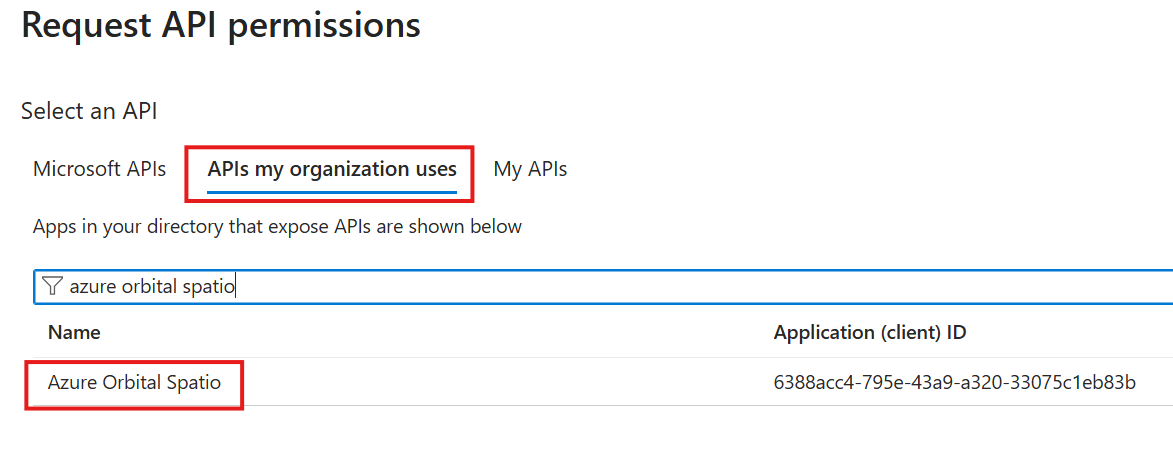Open the My APIs tab
The width and height of the screenshot is (1173, 466).
click(x=530, y=169)
